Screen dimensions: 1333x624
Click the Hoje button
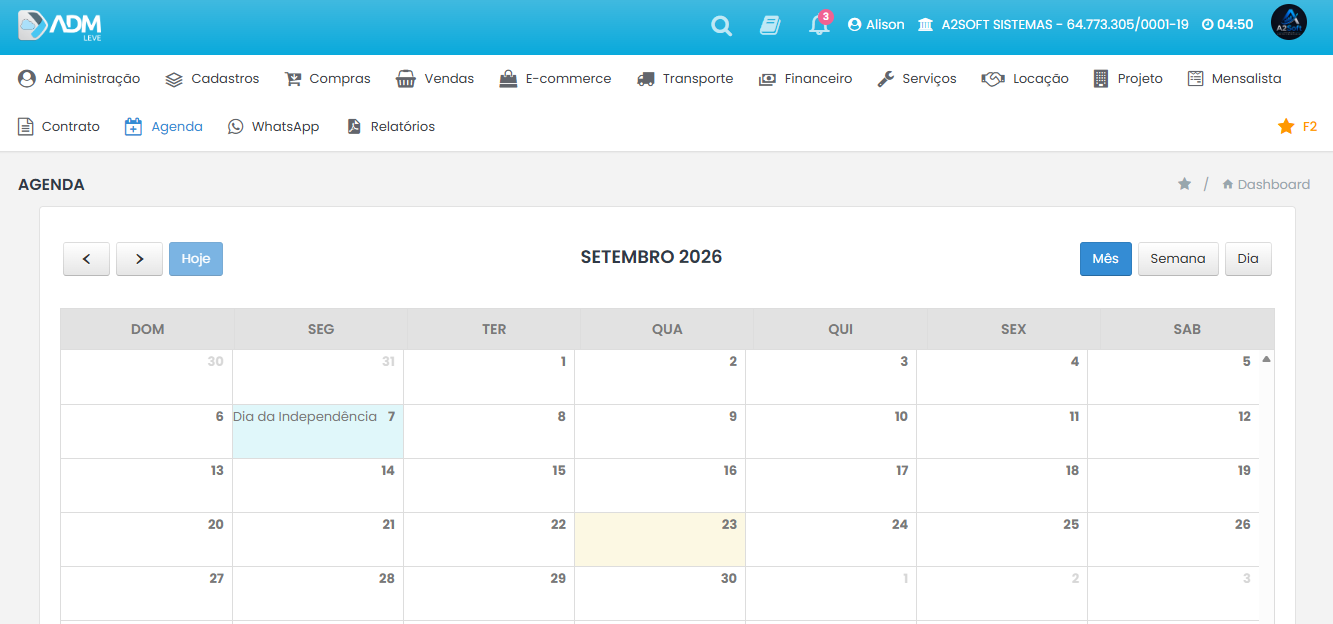pyautogui.click(x=196, y=259)
